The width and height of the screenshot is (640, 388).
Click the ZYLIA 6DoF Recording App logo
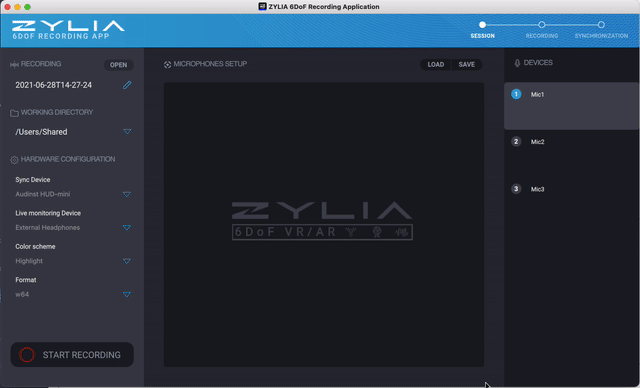(x=68, y=30)
